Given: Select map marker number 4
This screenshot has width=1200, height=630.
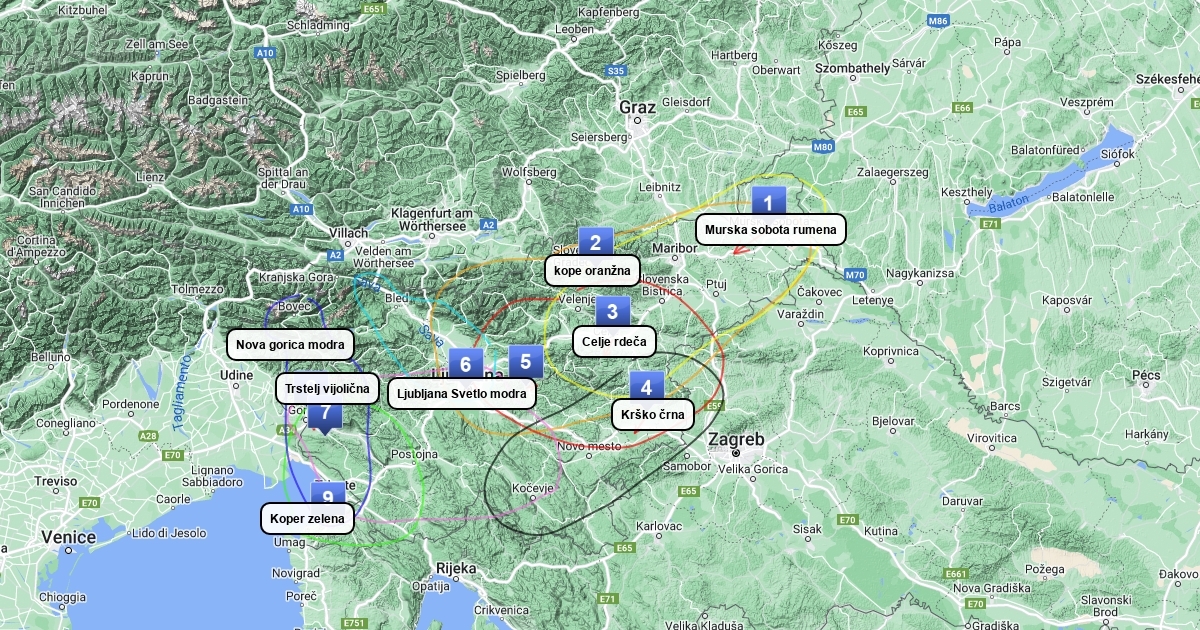Looking at the screenshot, I should 646,387.
